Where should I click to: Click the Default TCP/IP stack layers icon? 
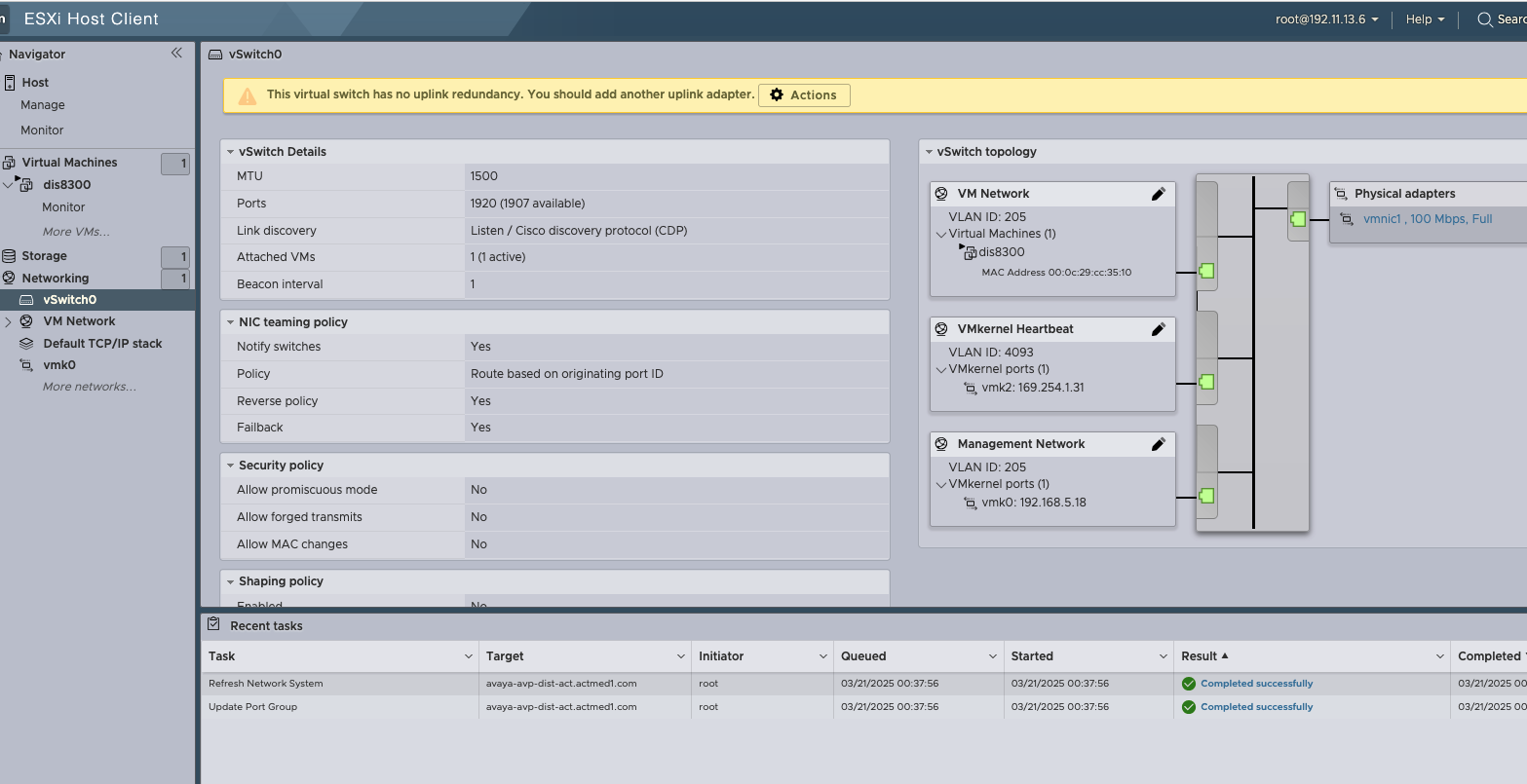26,344
